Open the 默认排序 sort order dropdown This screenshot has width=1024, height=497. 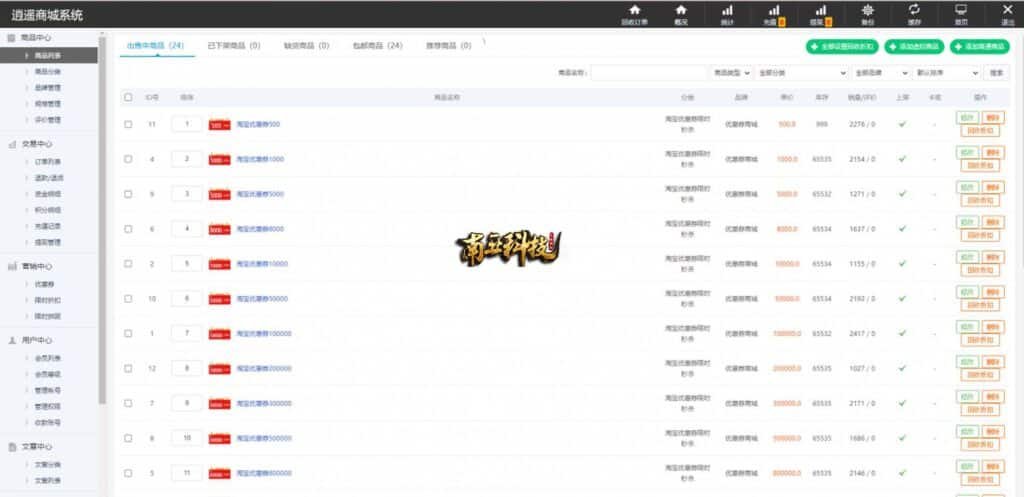(947, 73)
